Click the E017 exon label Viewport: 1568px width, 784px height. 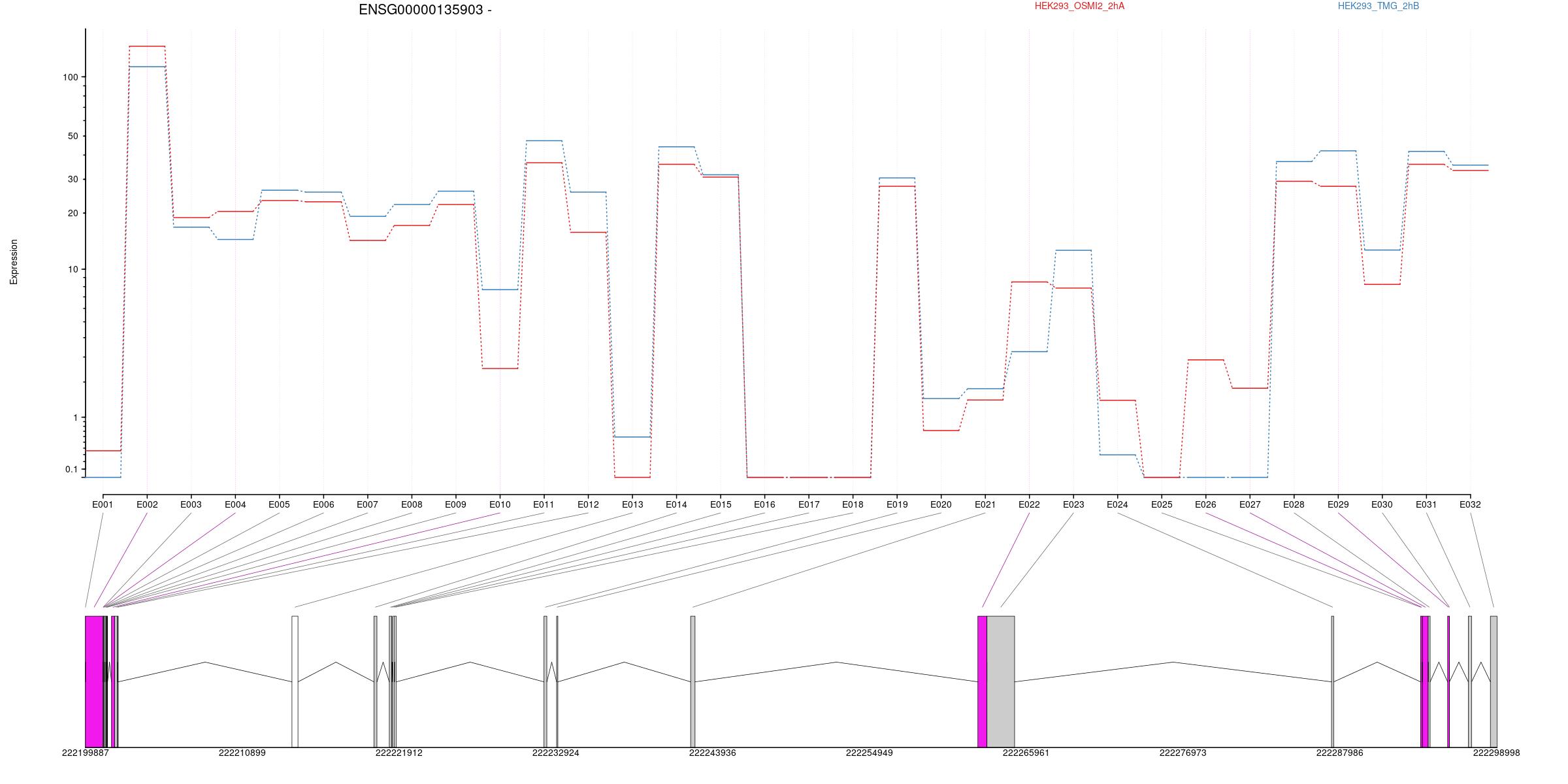point(809,504)
